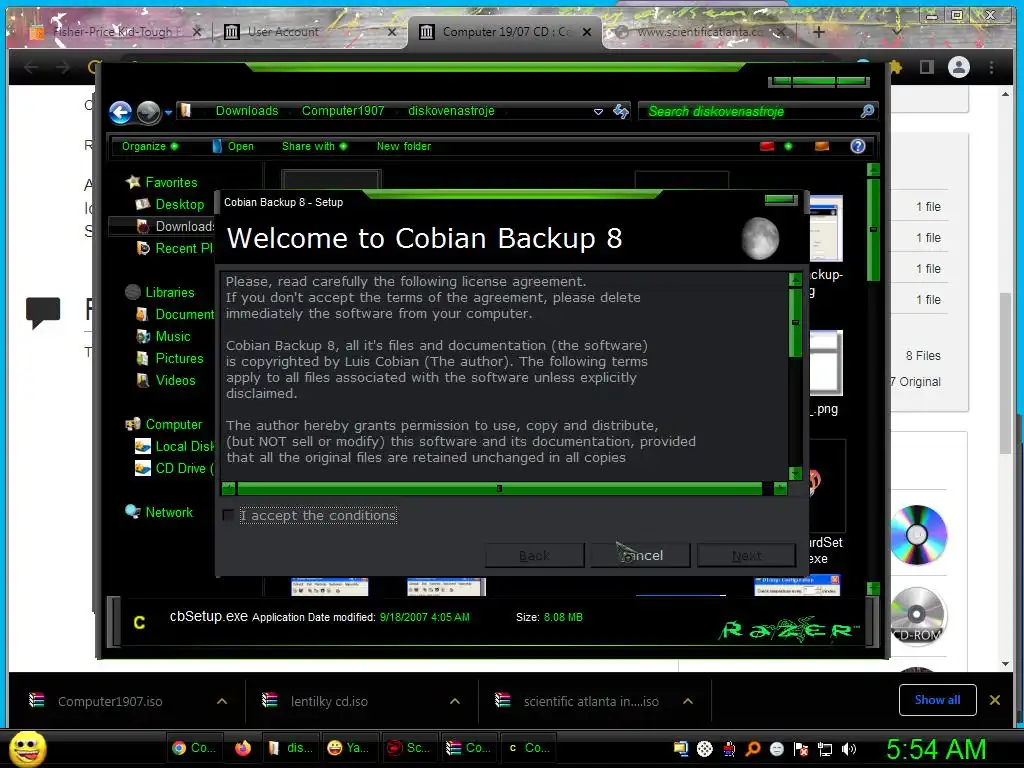The image size is (1024, 768).
Task: Click the Explorer back arrow button
Action: coord(120,112)
